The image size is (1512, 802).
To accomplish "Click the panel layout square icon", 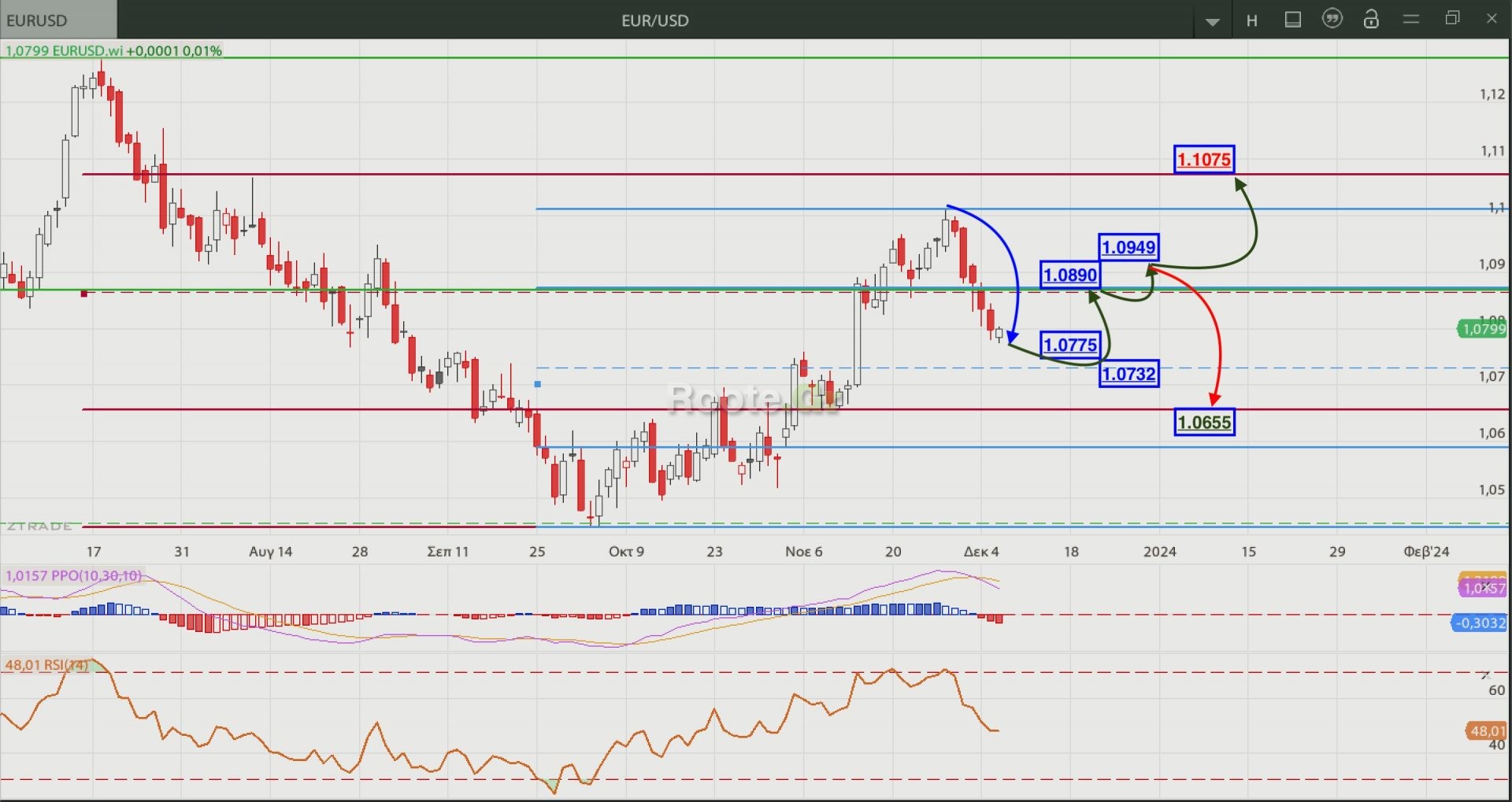I will (x=1292, y=20).
